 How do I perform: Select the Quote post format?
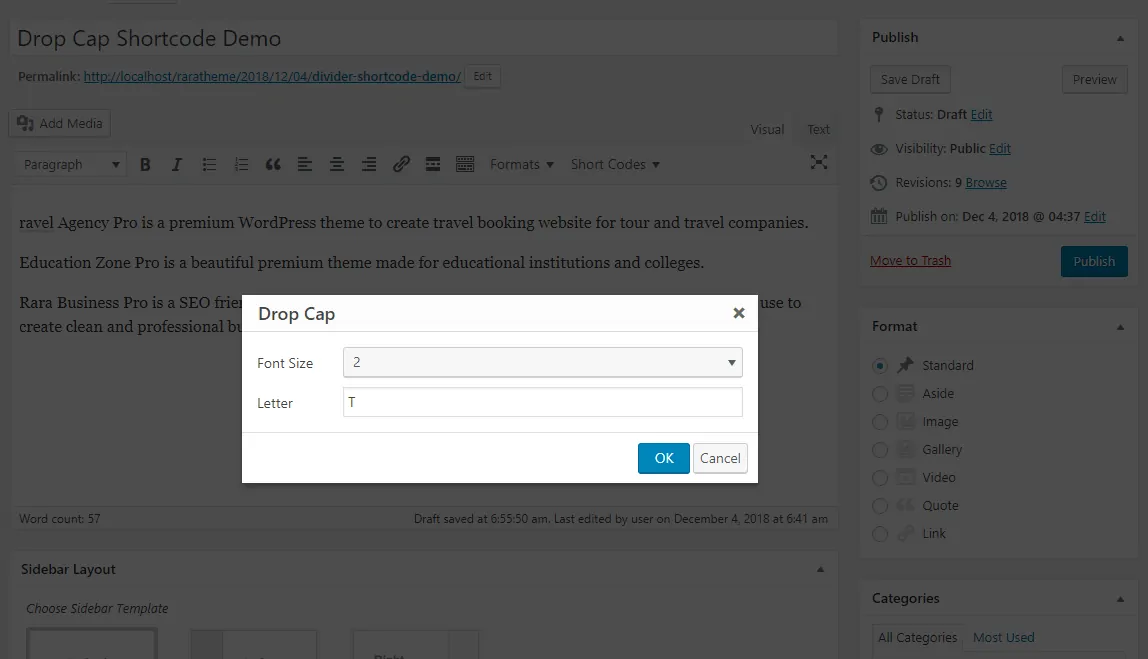(880, 506)
